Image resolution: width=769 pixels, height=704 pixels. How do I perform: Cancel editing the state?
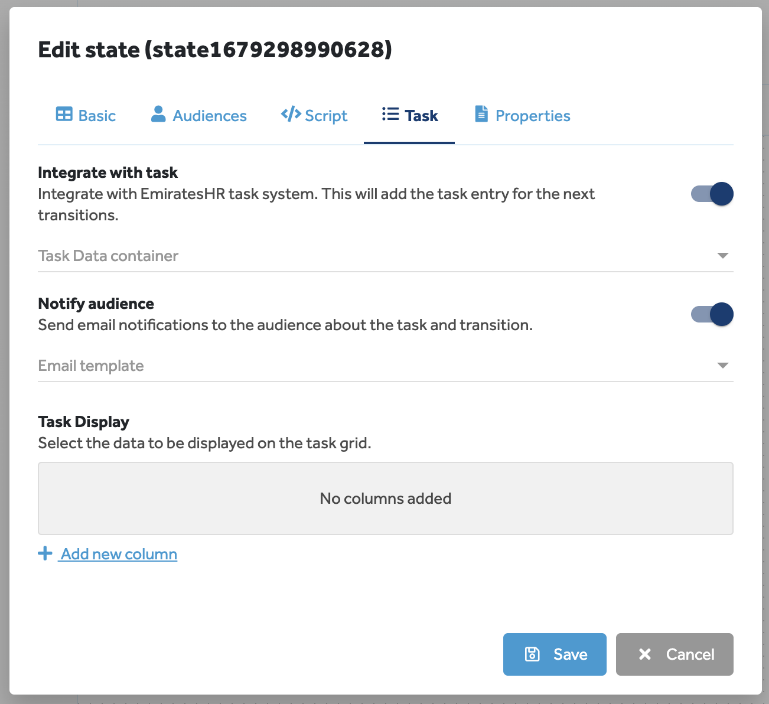675,654
